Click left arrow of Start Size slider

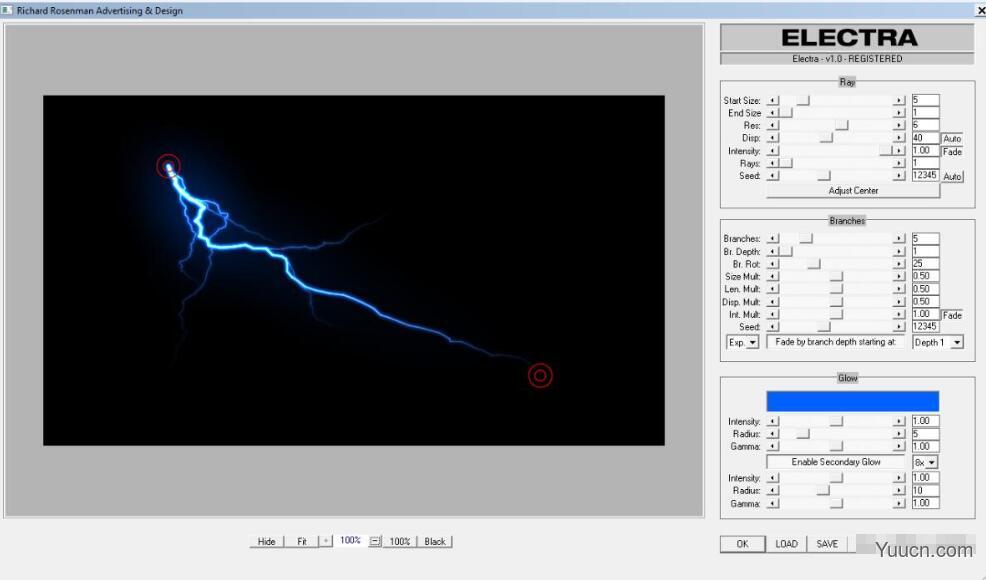[773, 101]
